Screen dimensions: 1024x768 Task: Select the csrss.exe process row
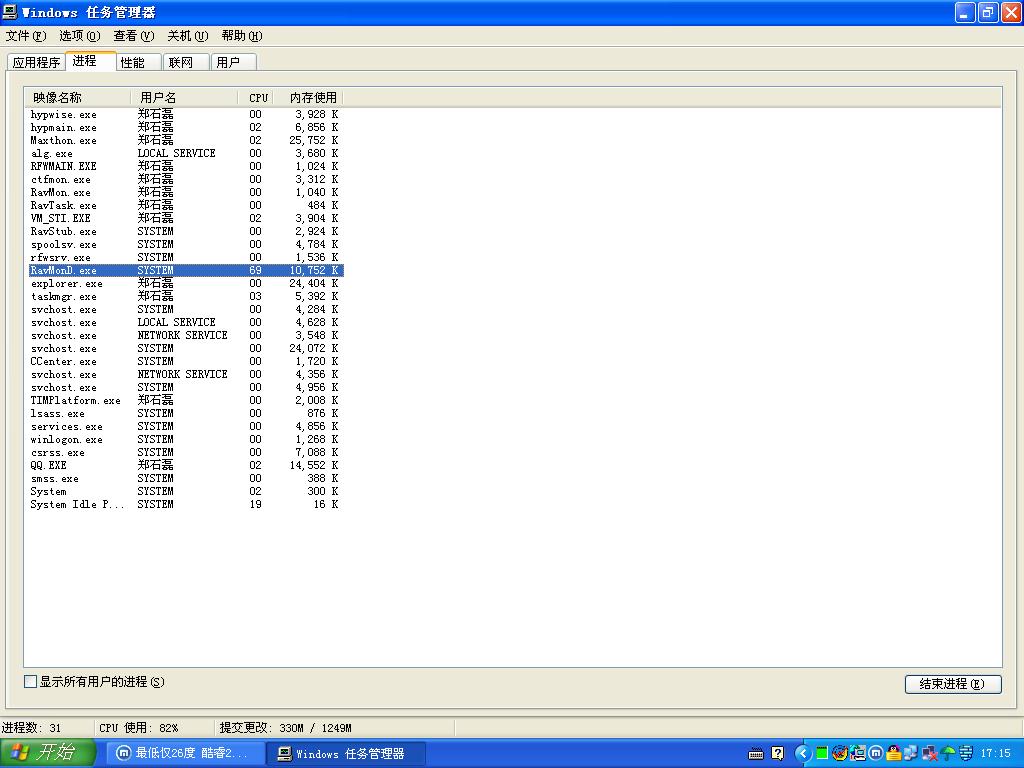pos(185,453)
